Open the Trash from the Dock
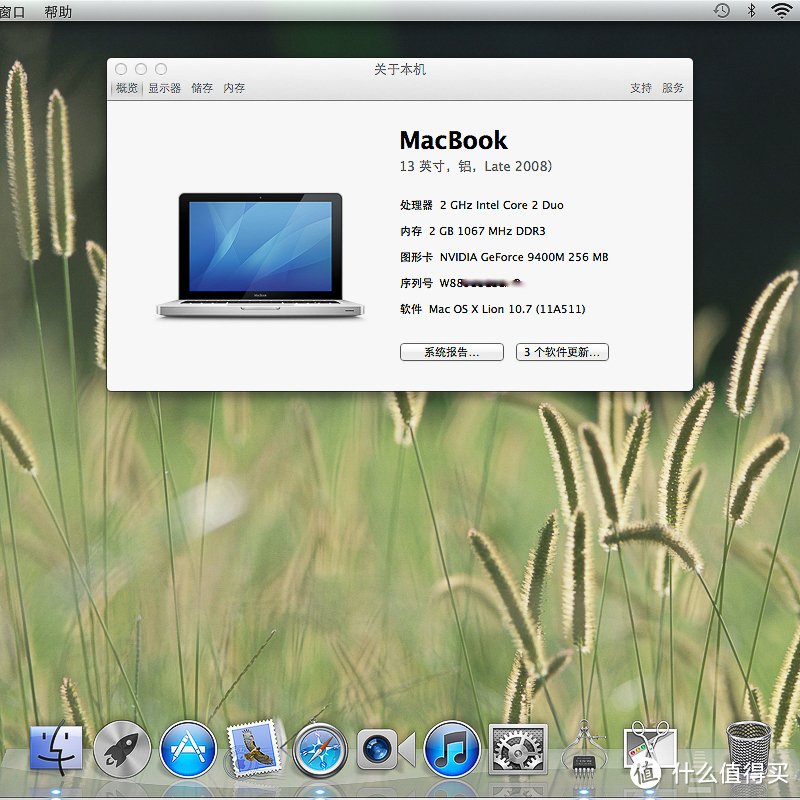The width and height of the screenshot is (800, 800). click(x=748, y=745)
